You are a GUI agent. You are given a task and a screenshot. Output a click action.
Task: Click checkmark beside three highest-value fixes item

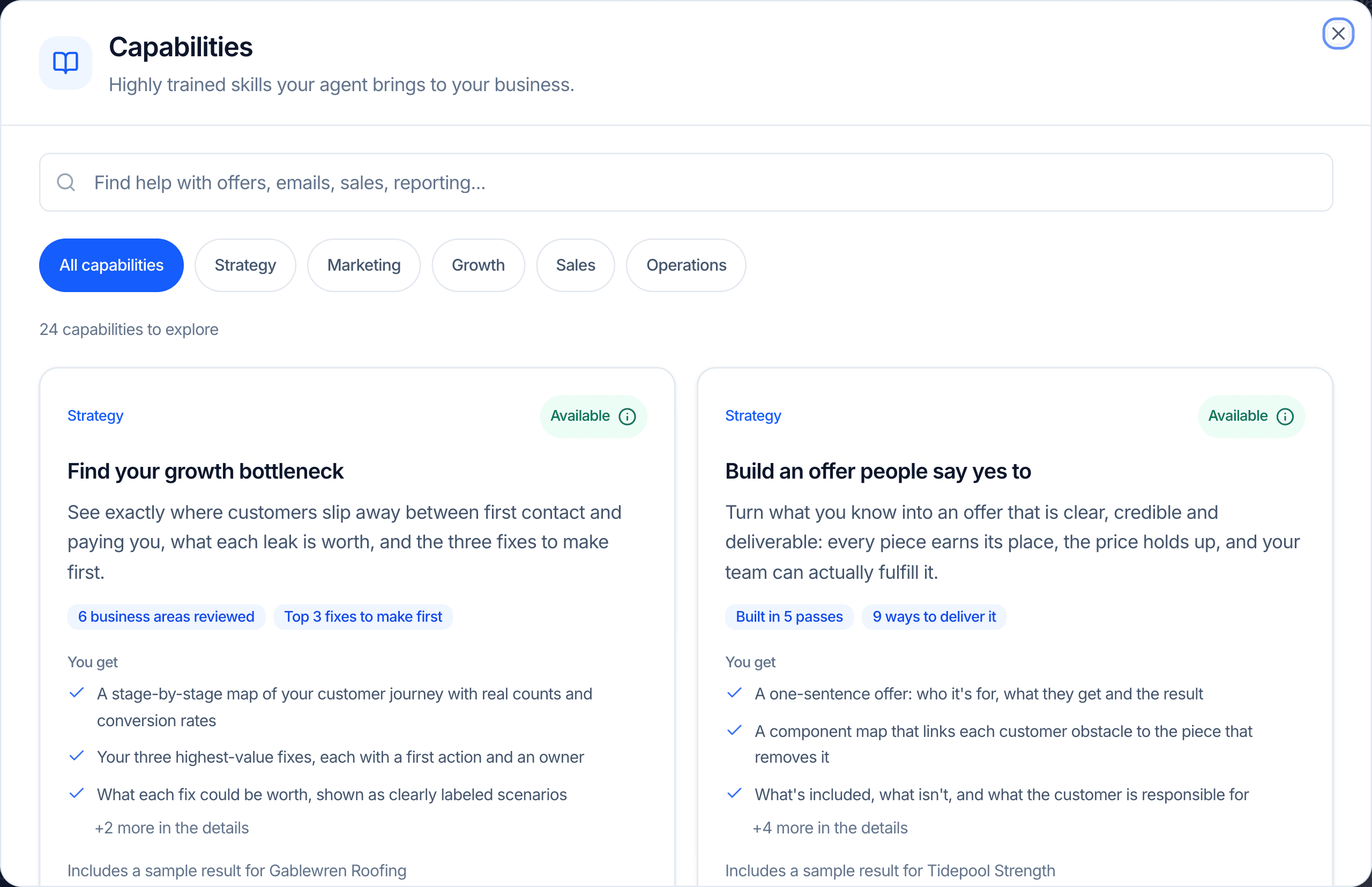pyautogui.click(x=76, y=756)
